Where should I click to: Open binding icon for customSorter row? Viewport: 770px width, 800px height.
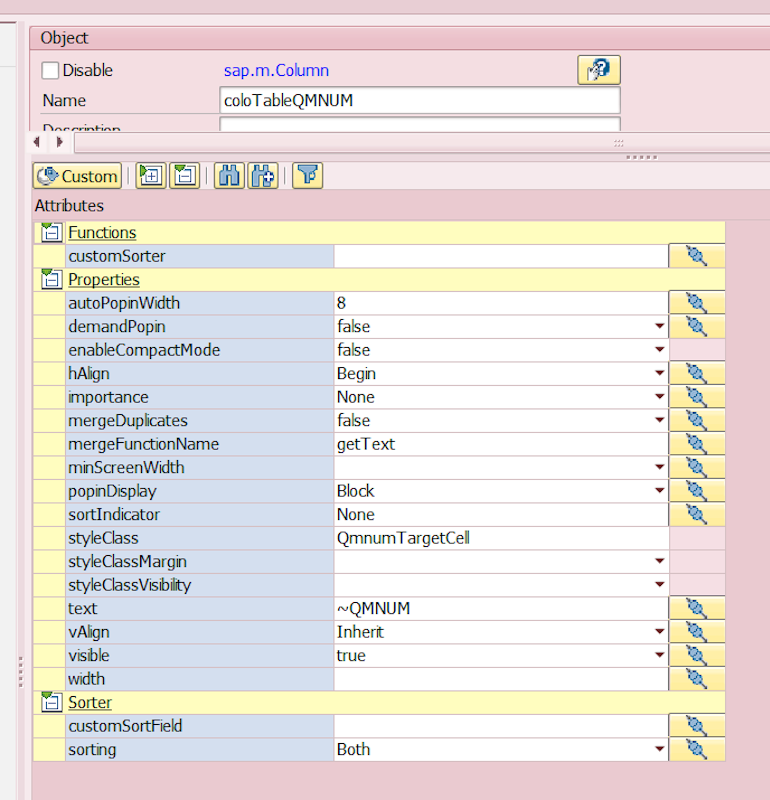tap(697, 256)
